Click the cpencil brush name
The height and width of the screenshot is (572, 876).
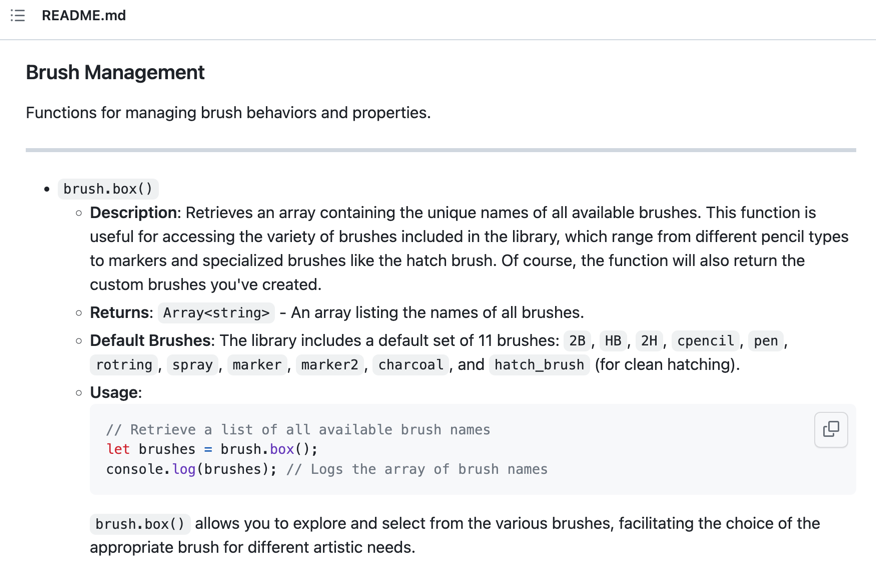pos(706,341)
